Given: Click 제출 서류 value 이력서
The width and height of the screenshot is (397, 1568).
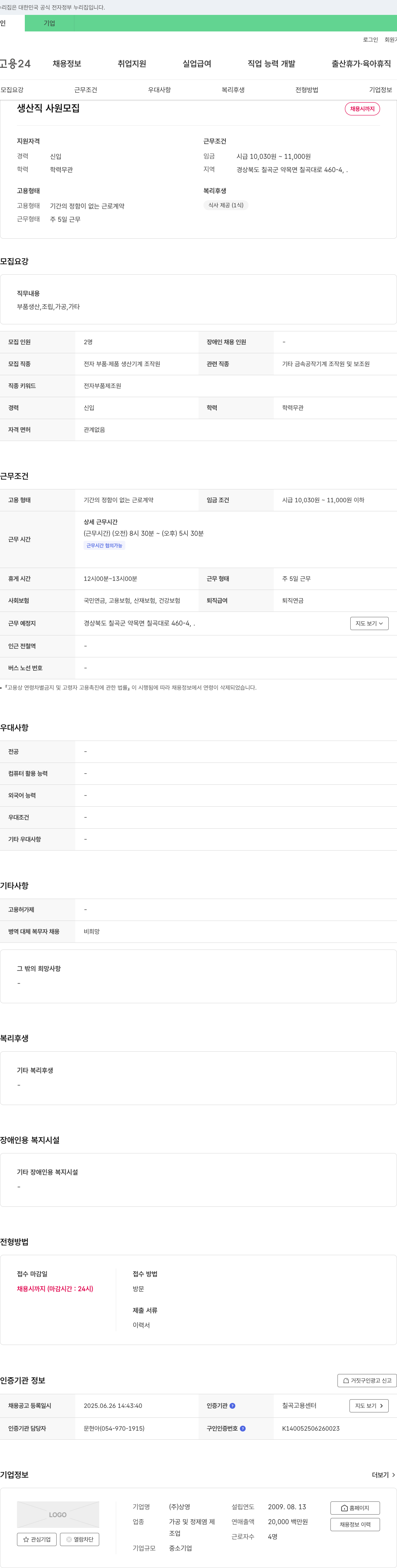Looking at the screenshot, I should coord(141,1326).
